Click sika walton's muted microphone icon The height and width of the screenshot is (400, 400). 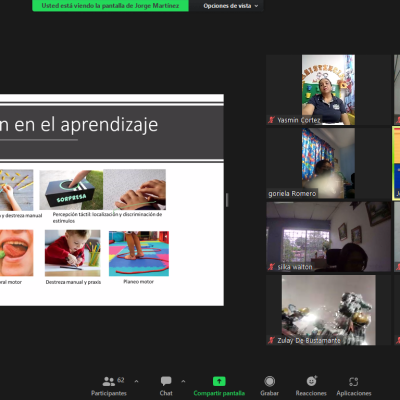click(x=271, y=267)
